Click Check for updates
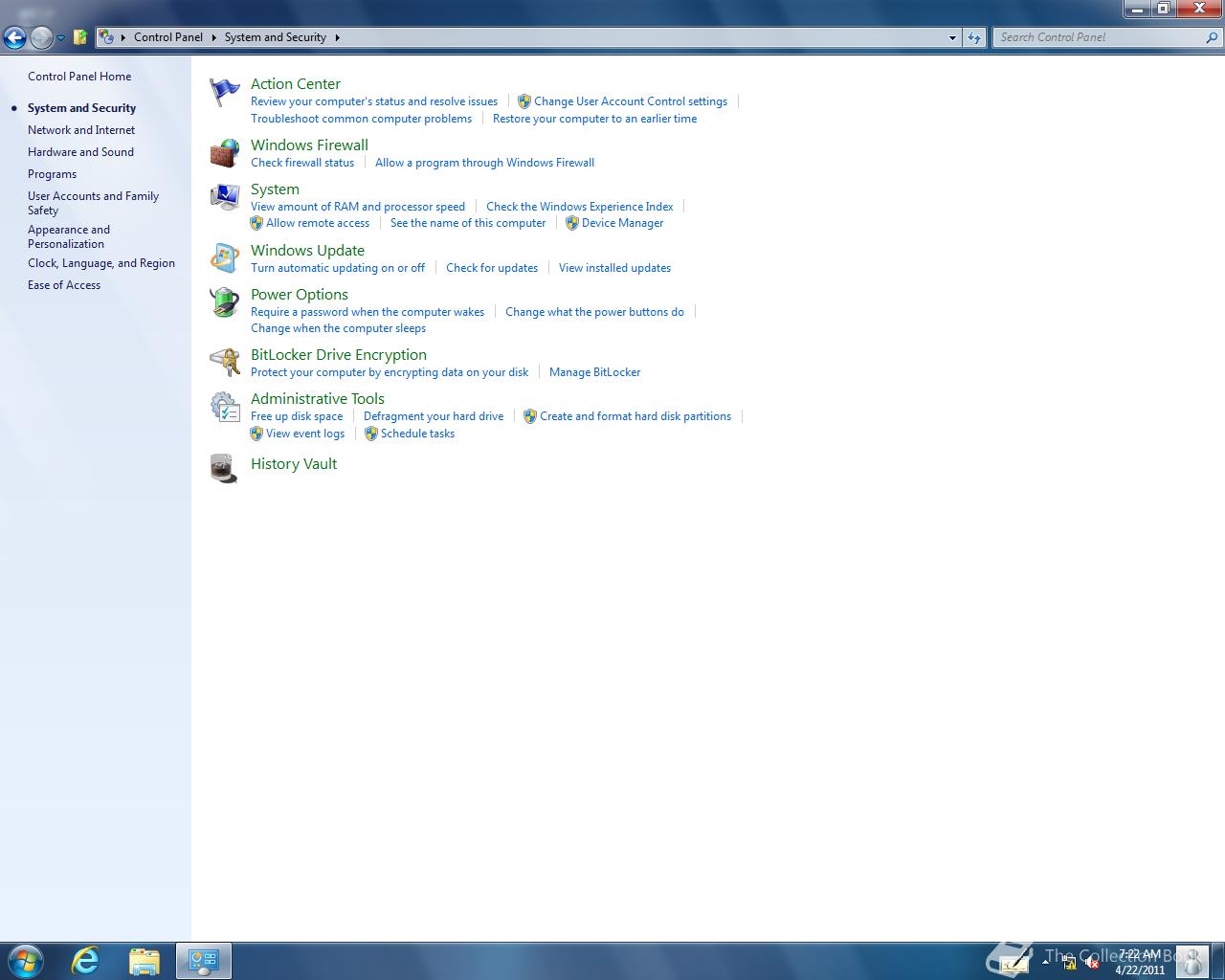This screenshot has width=1225, height=980. pos(492,268)
